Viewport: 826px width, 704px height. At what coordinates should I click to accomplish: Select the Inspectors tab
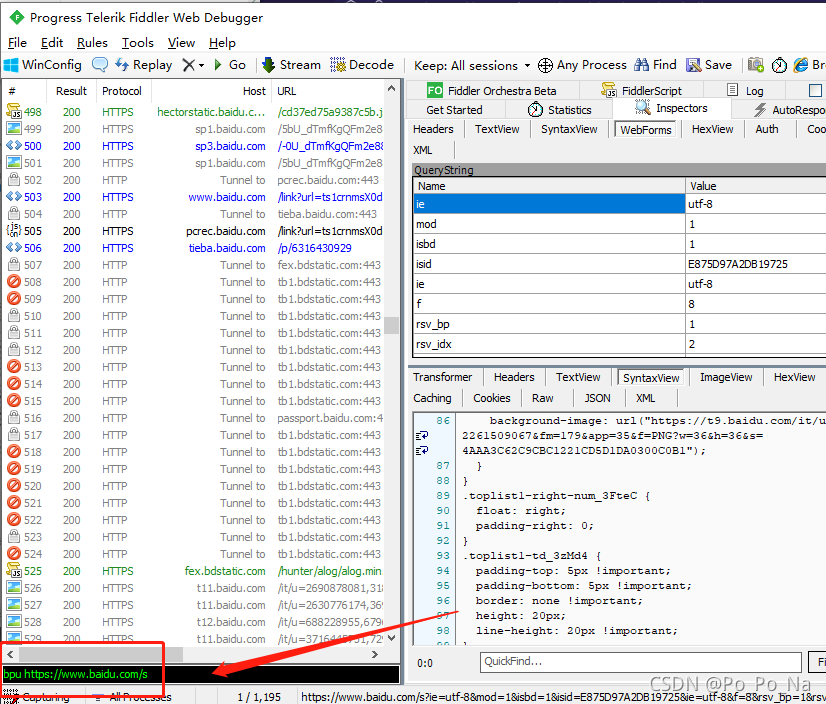(672, 108)
